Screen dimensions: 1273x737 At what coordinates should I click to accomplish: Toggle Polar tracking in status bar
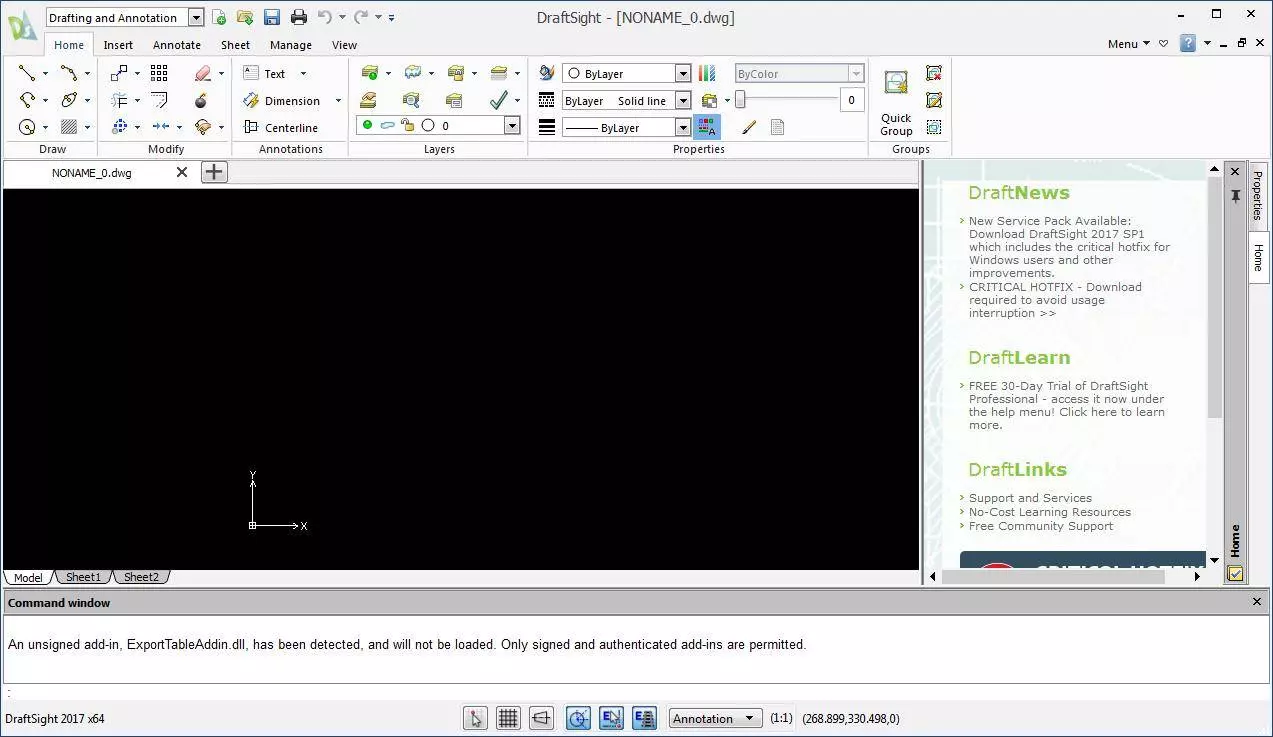coord(578,718)
